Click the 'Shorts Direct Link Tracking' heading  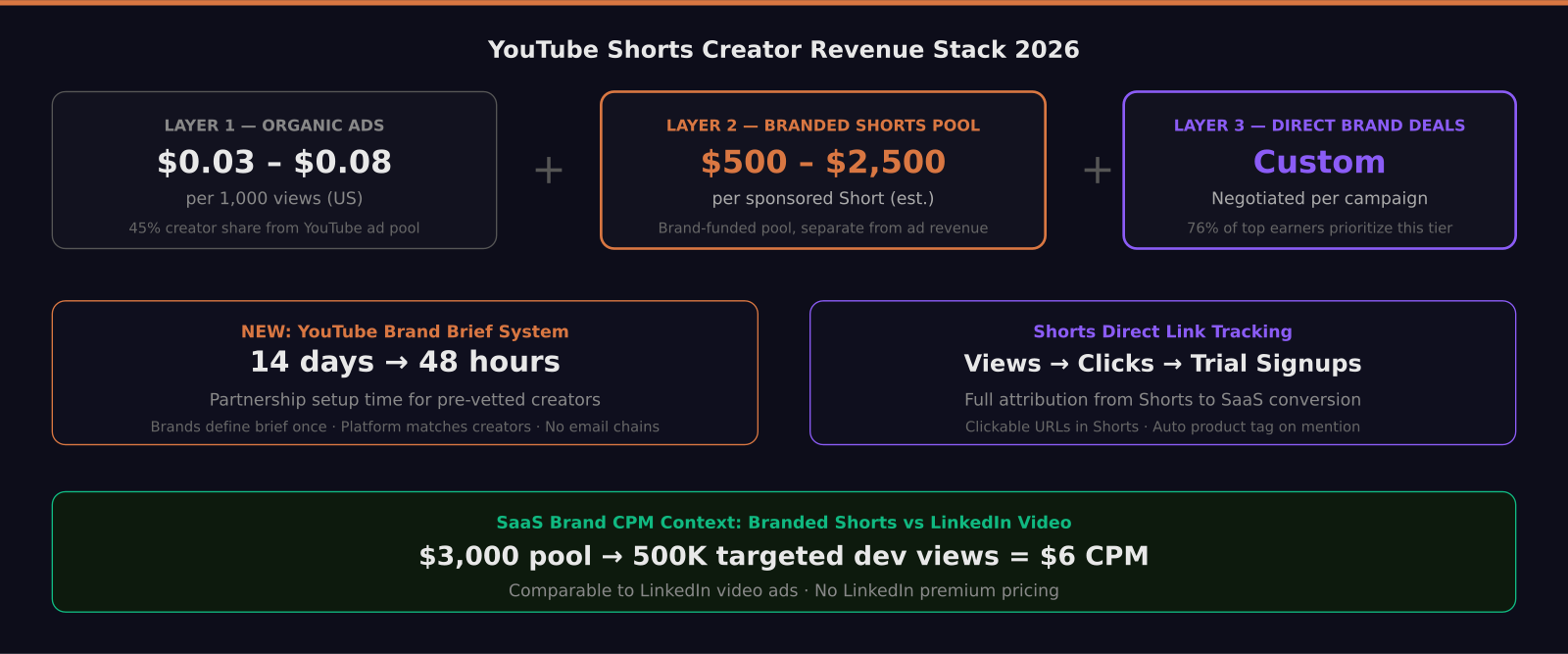click(1163, 331)
